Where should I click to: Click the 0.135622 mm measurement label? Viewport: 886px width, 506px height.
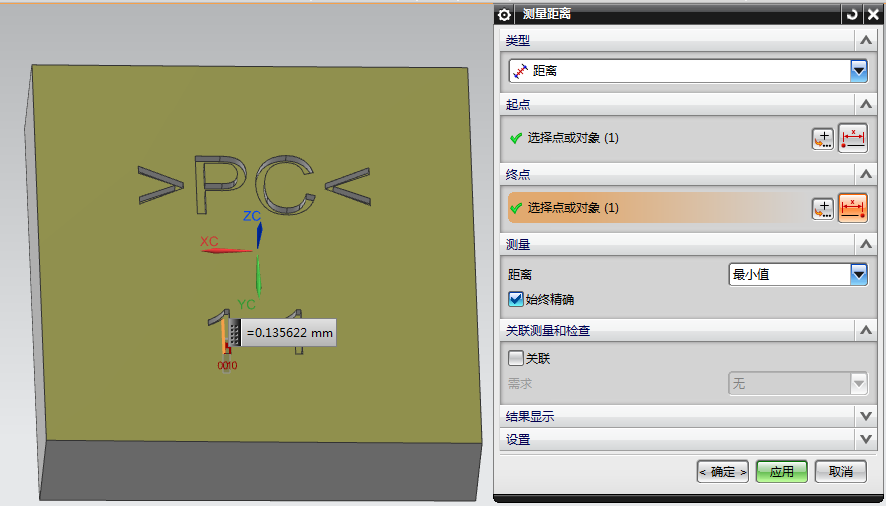(289, 333)
